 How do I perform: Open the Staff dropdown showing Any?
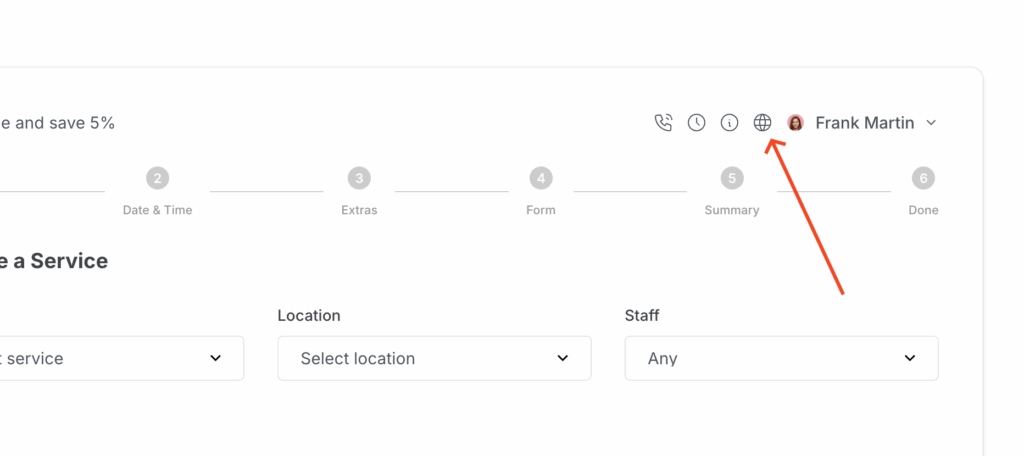pos(782,358)
